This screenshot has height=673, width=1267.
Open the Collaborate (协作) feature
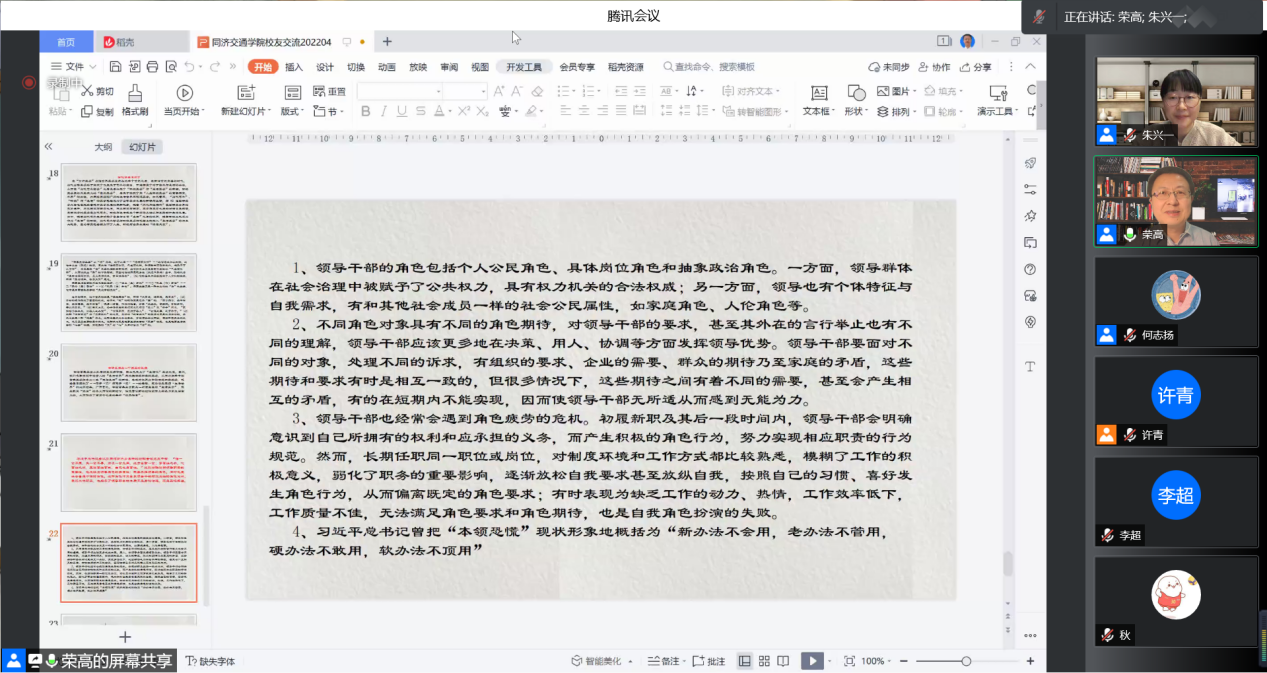(933, 67)
